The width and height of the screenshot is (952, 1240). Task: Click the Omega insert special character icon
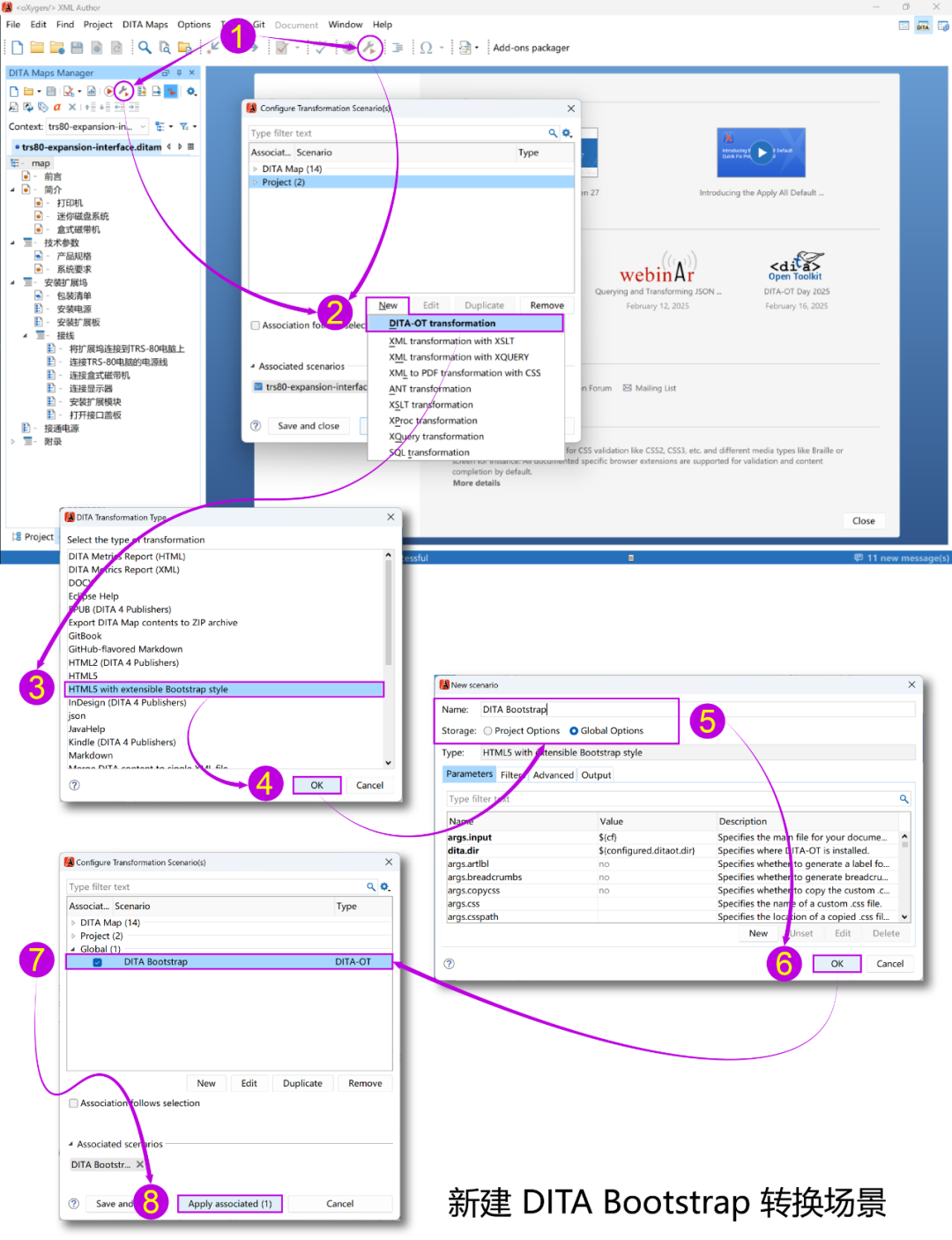[x=427, y=48]
